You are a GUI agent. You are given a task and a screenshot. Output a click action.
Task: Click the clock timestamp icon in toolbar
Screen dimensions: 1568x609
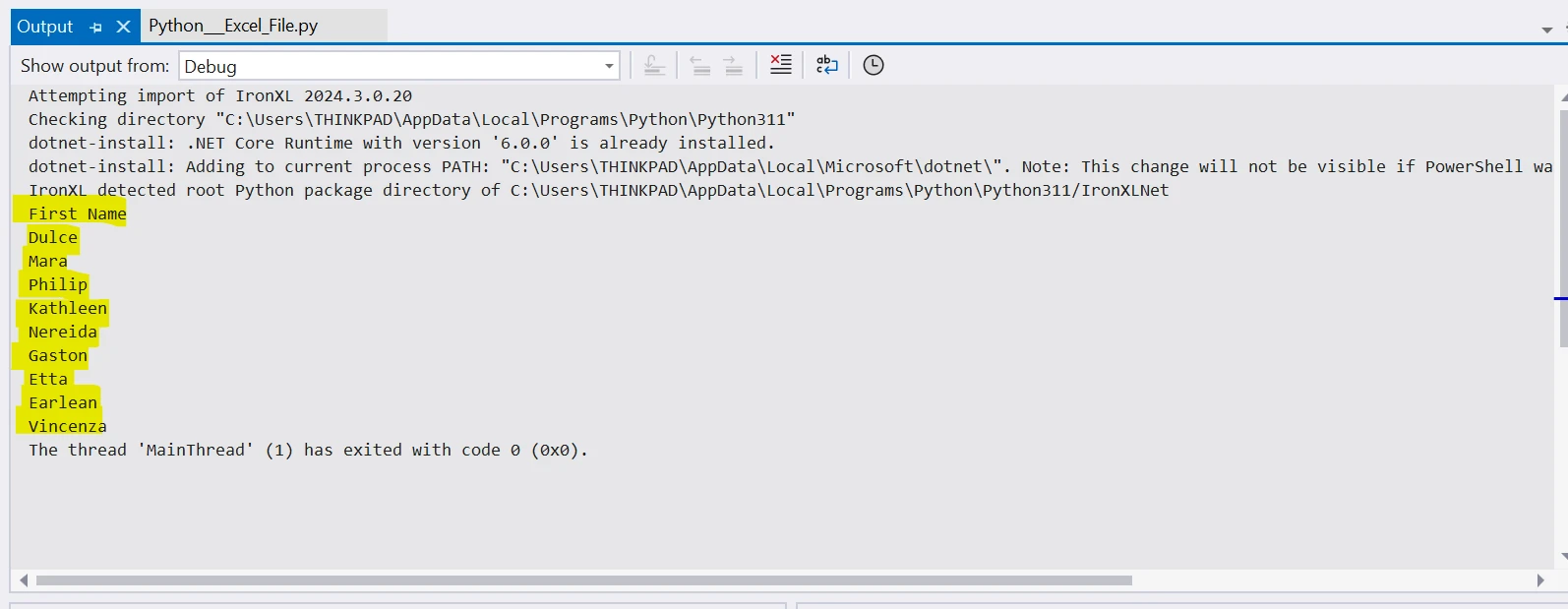point(873,65)
